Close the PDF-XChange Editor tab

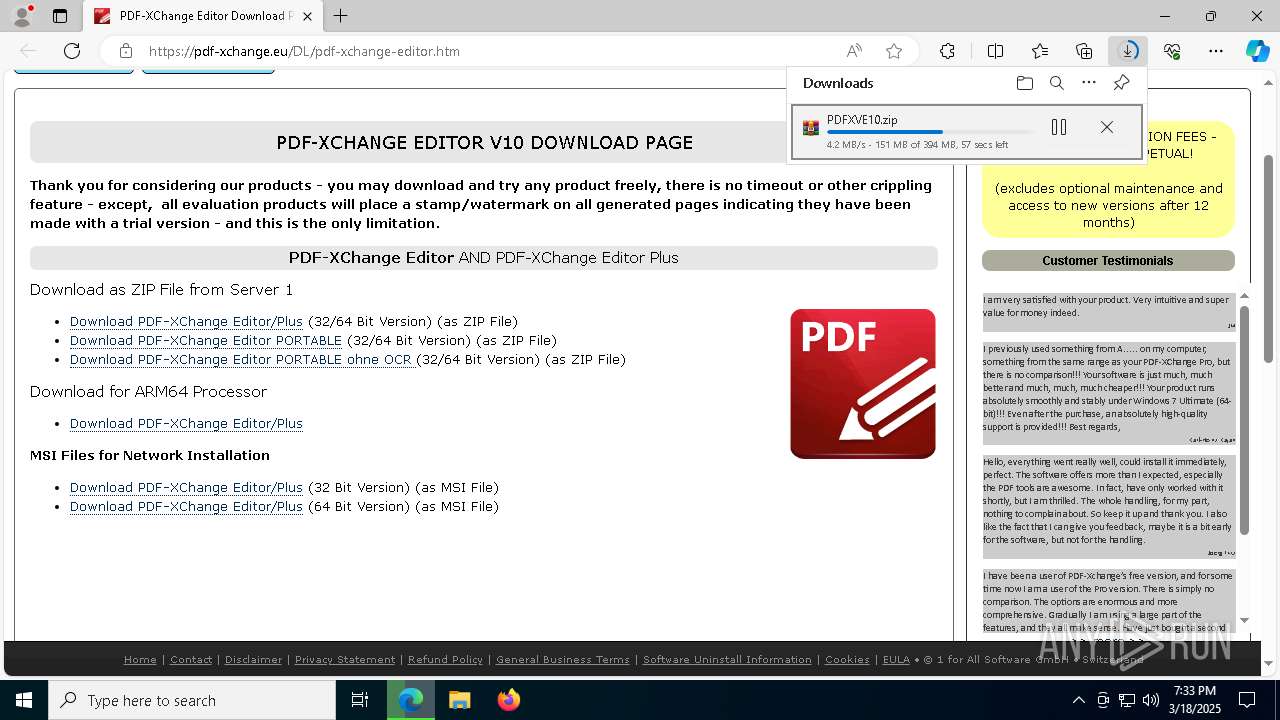click(307, 16)
